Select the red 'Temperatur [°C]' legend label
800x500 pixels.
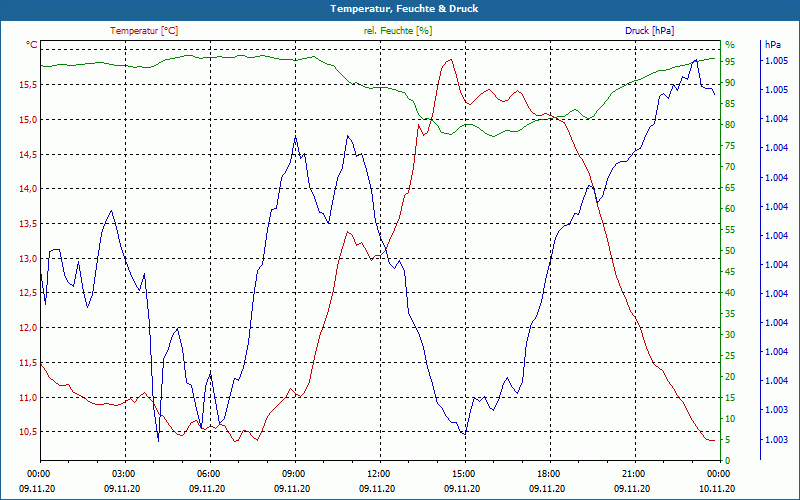(144, 31)
